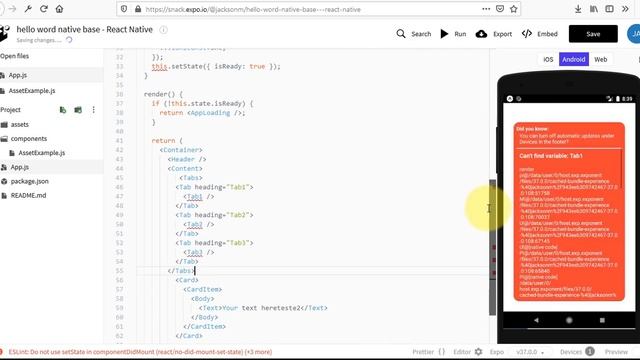Screen dimensions: 640x360
Task: Export the project using the Export button
Action: click(493, 34)
